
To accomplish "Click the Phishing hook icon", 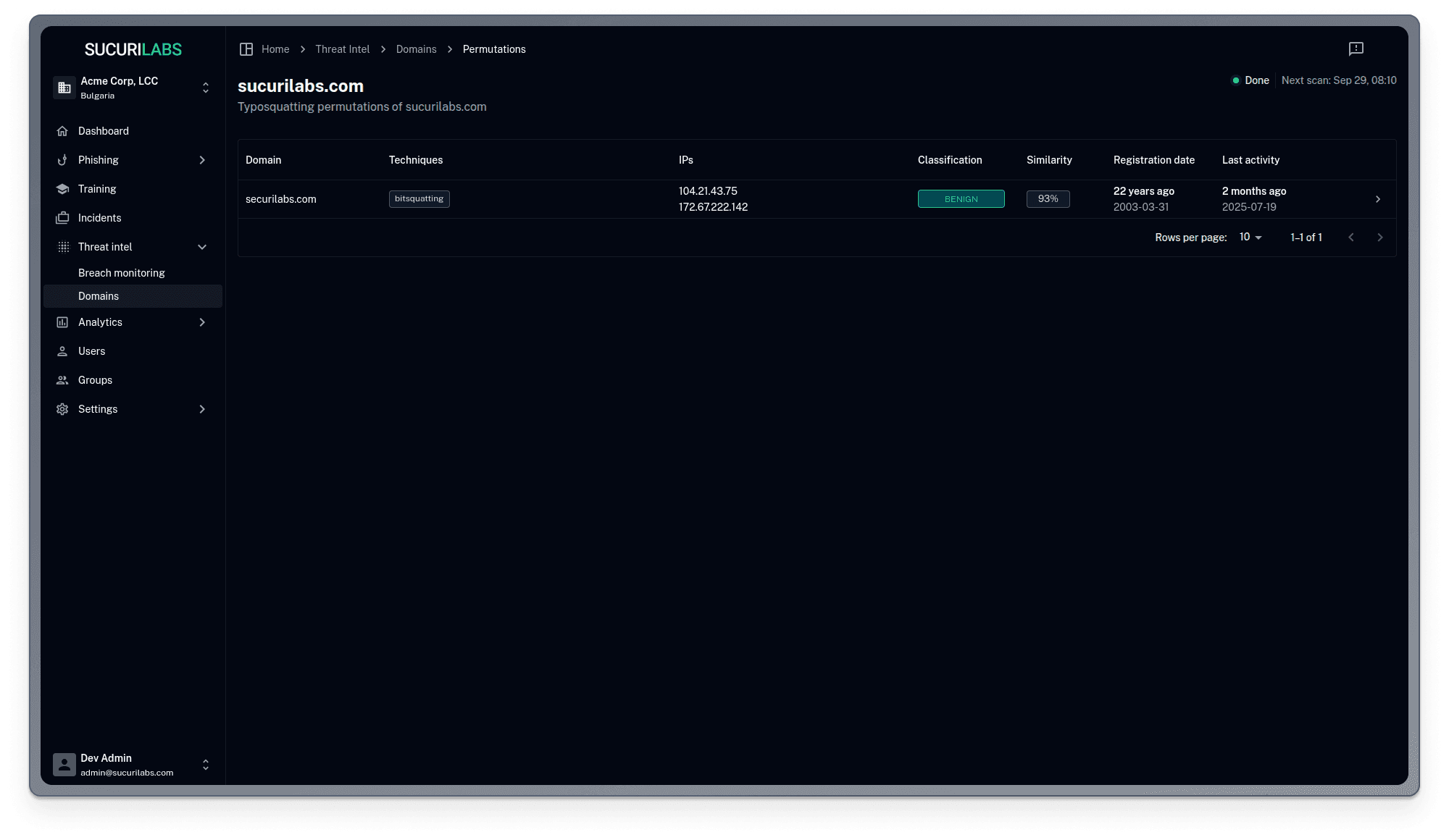I will pyautogui.click(x=62, y=160).
